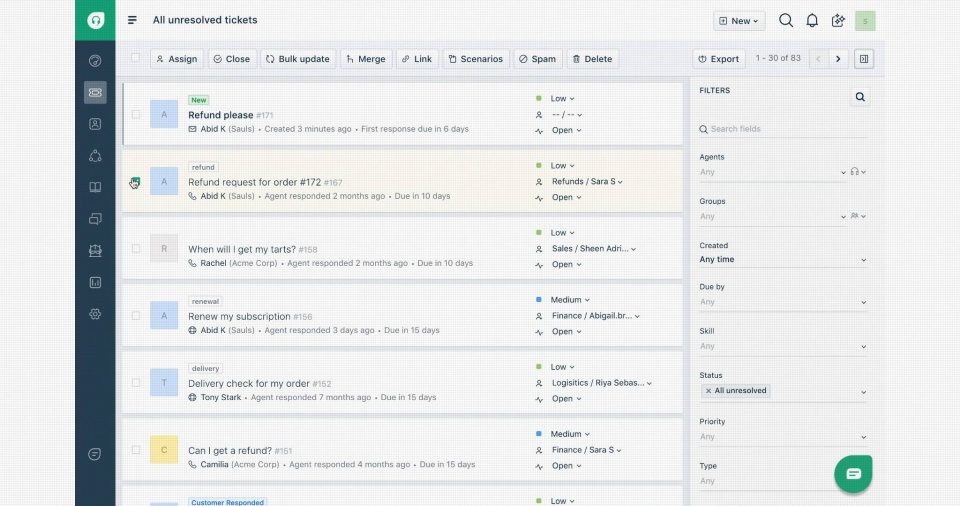Go to previous page of tickets
This screenshot has height=506, width=960.
coord(818,59)
